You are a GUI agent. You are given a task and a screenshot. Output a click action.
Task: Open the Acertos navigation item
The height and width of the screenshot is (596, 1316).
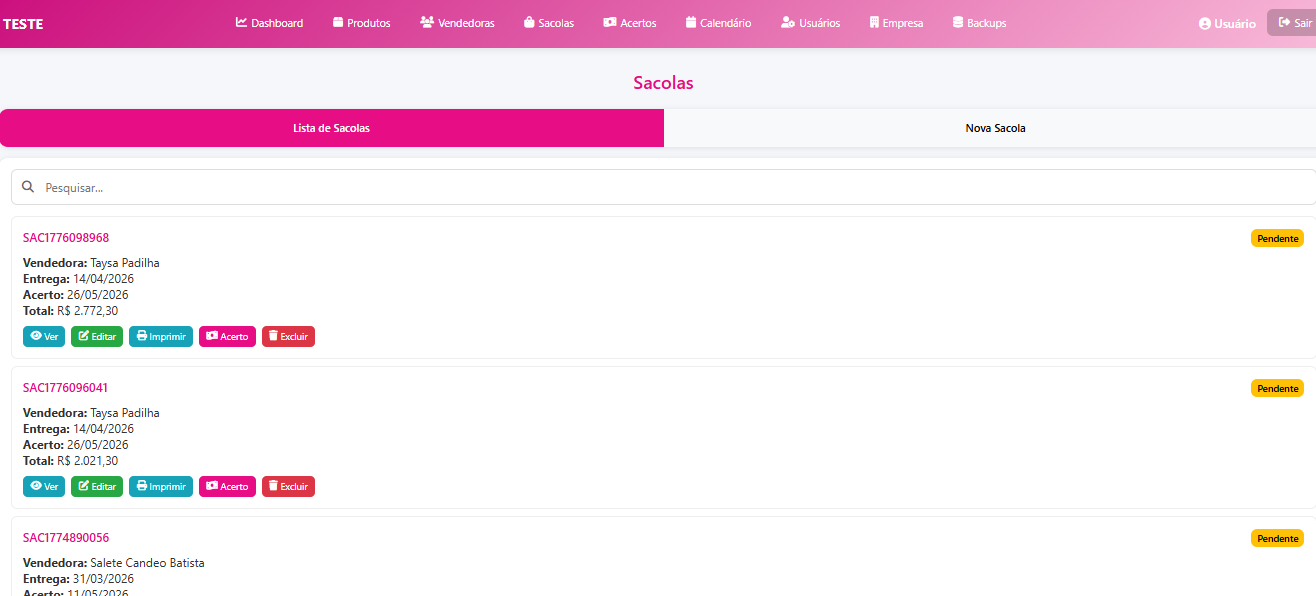click(630, 23)
